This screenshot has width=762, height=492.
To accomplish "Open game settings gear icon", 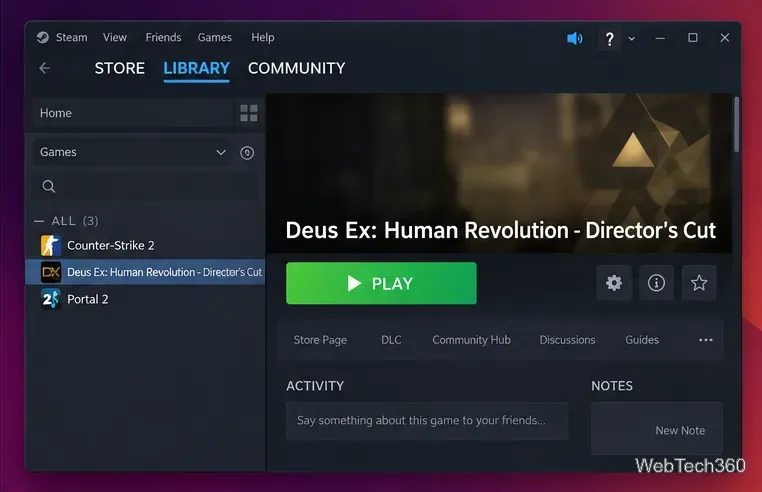I will click(614, 283).
